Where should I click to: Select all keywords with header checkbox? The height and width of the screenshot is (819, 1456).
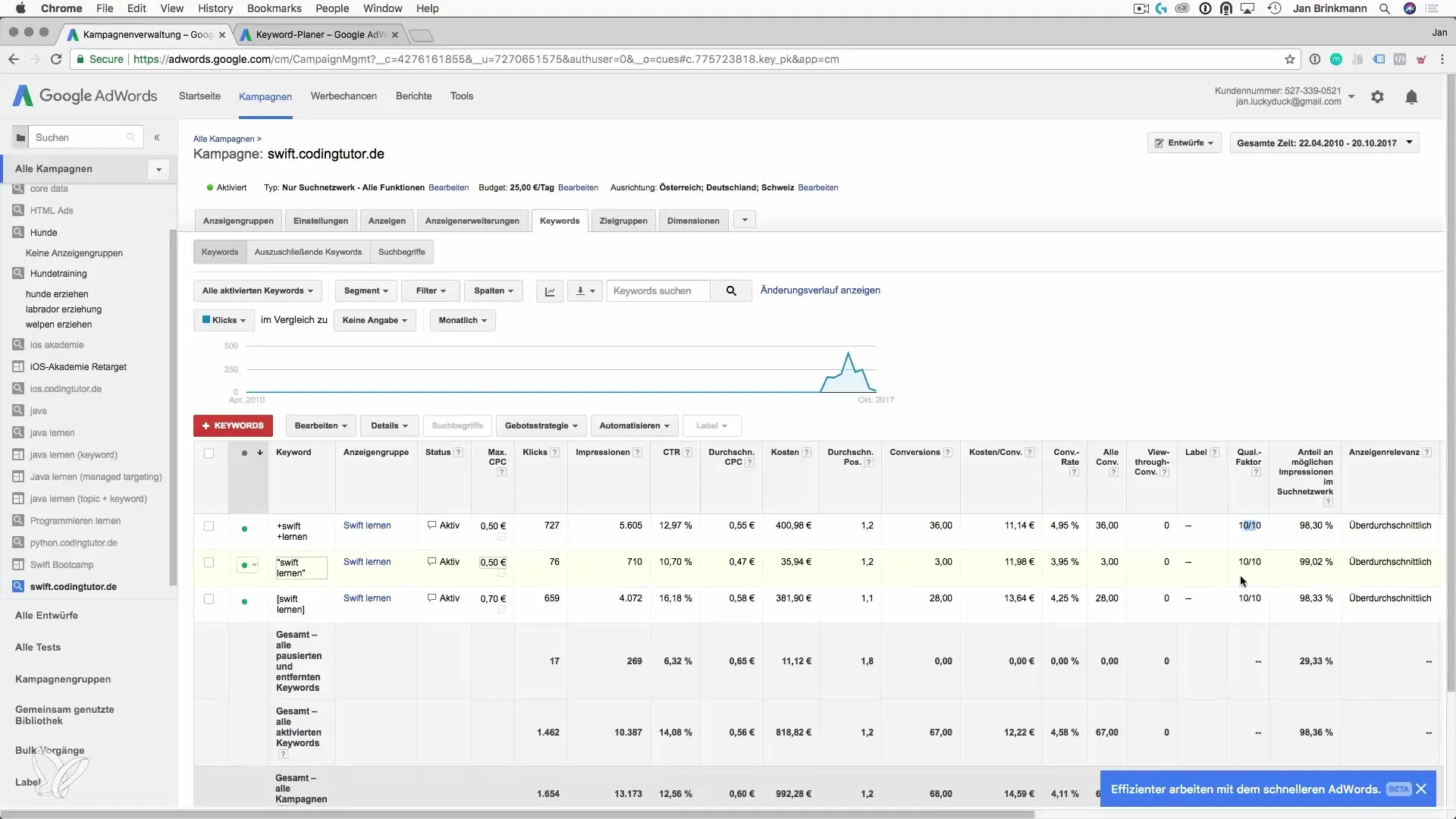[x=209, y=453]
